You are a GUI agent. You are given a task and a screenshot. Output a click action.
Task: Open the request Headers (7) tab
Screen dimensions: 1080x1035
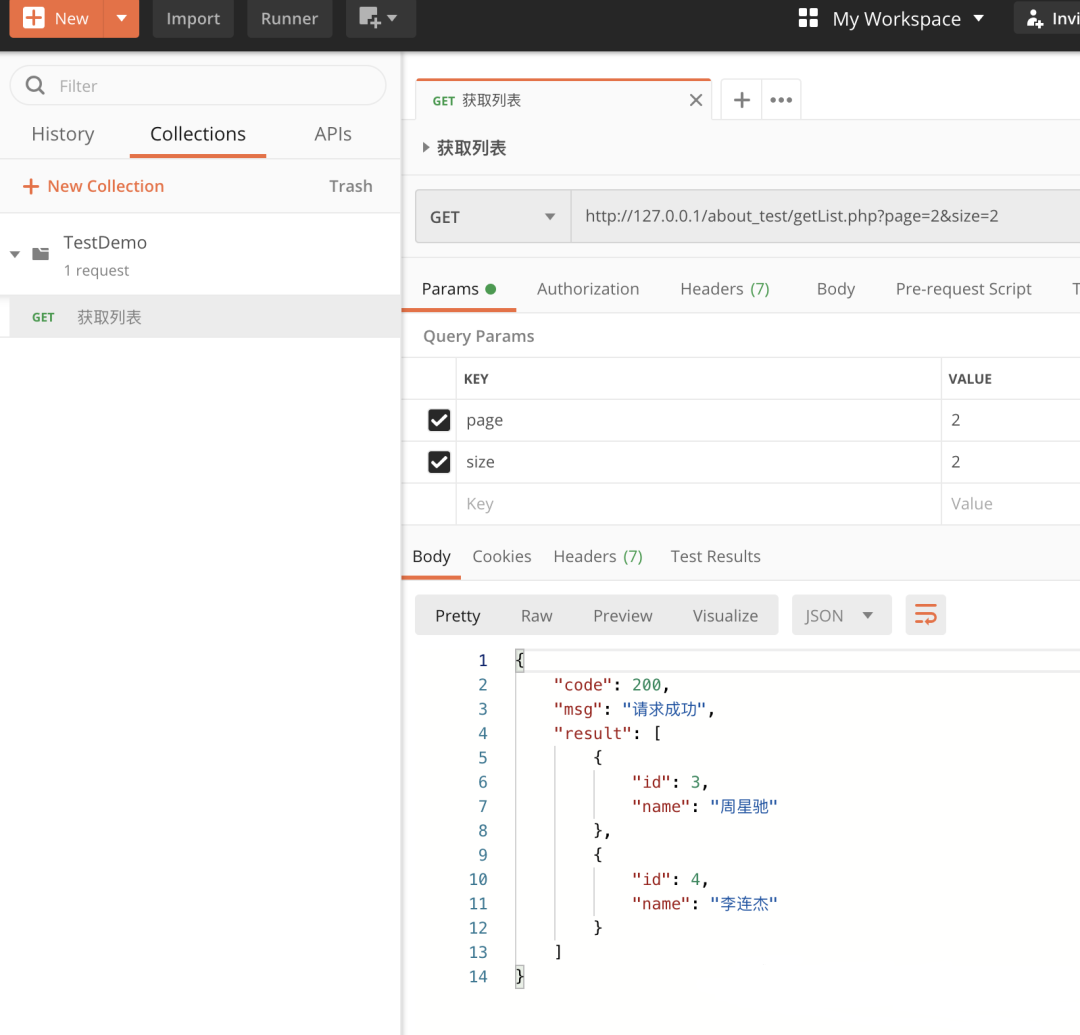(x=725, y=289)
